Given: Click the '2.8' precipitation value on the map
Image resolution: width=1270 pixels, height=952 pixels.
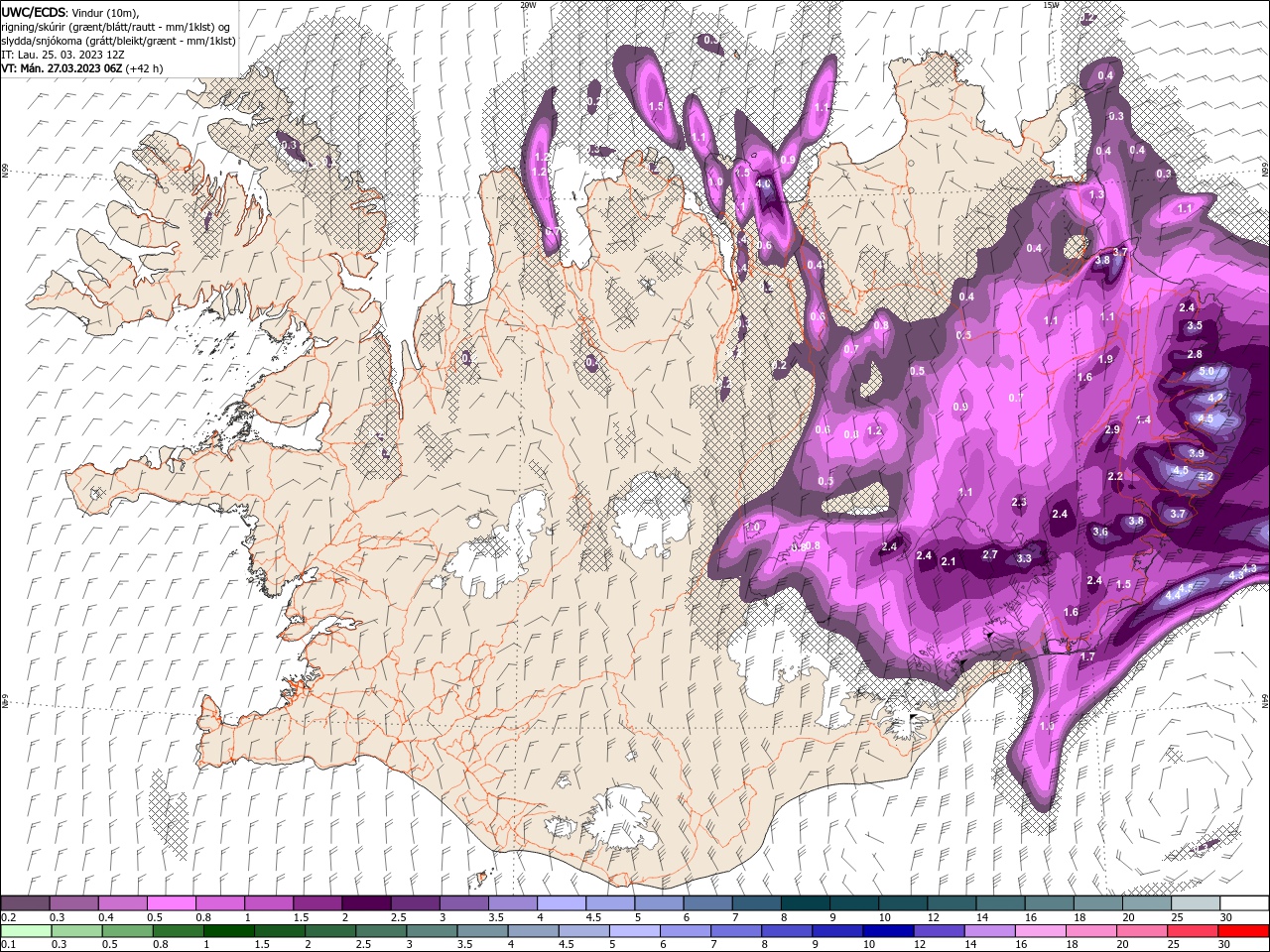Looking at the screenshot, I should pos(1195,354).
